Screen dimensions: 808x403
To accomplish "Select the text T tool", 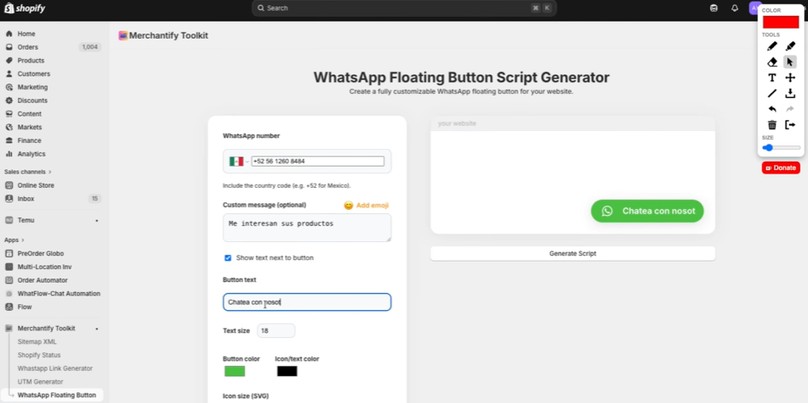I will [772, 78].
